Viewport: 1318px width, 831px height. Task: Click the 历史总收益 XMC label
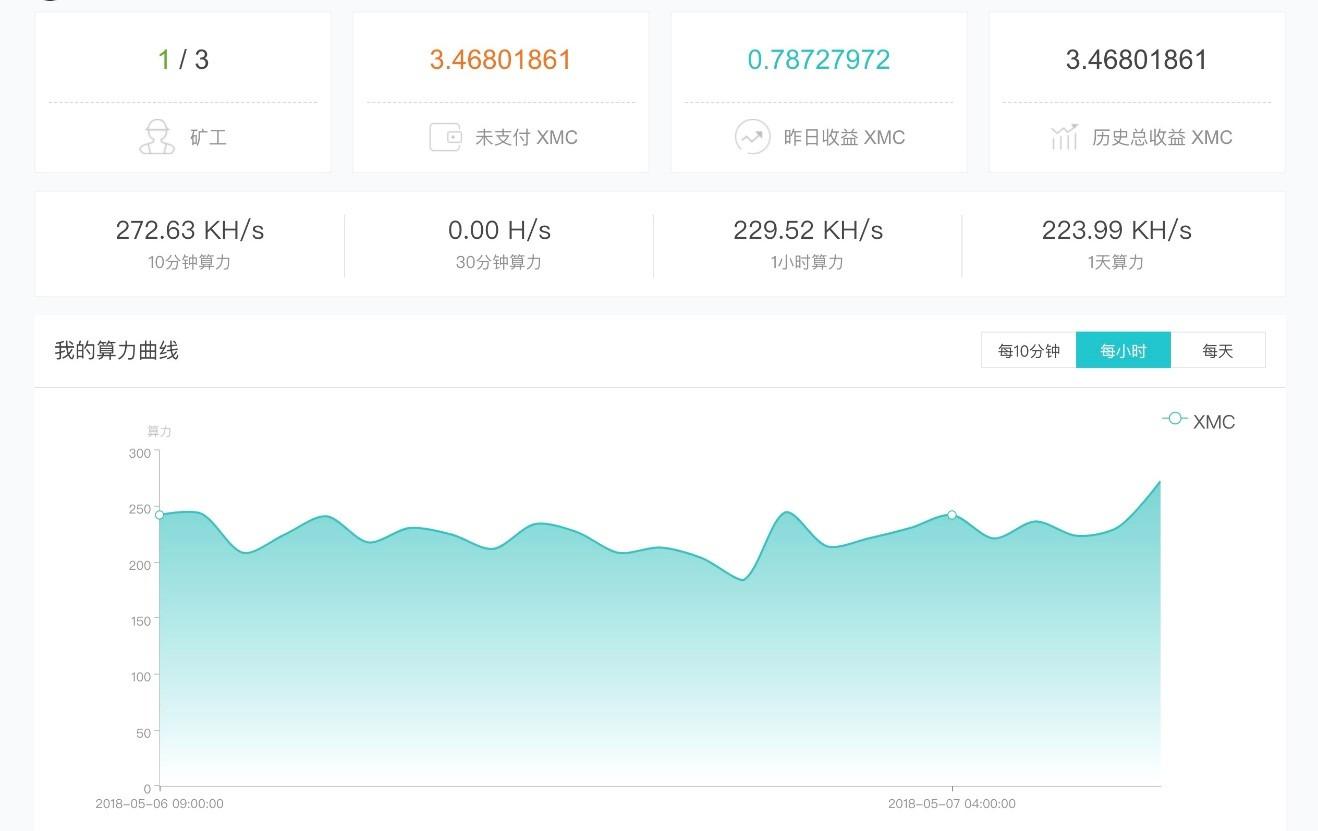point(1162,137)
